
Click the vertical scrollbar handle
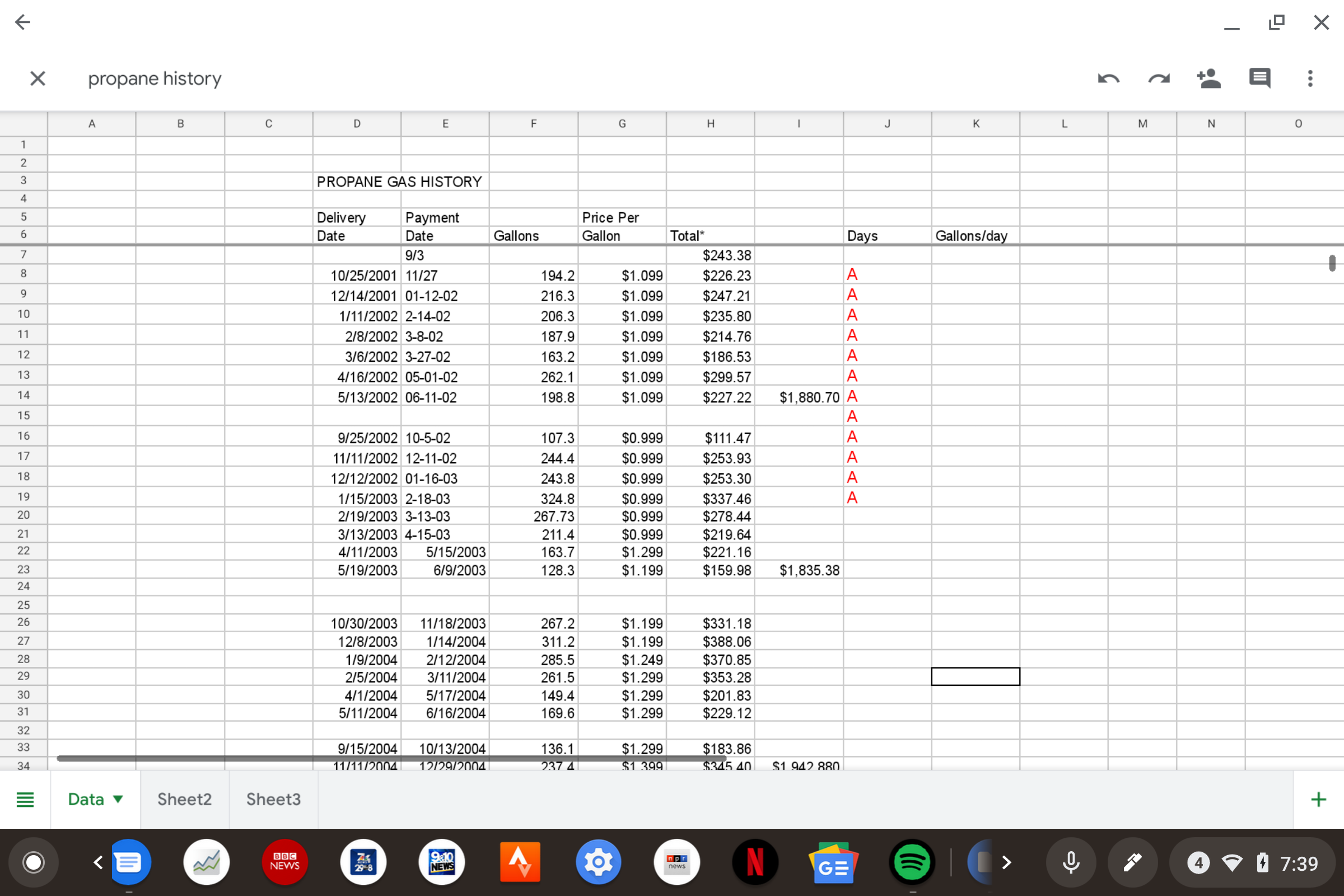click(x=1332, y=263)
